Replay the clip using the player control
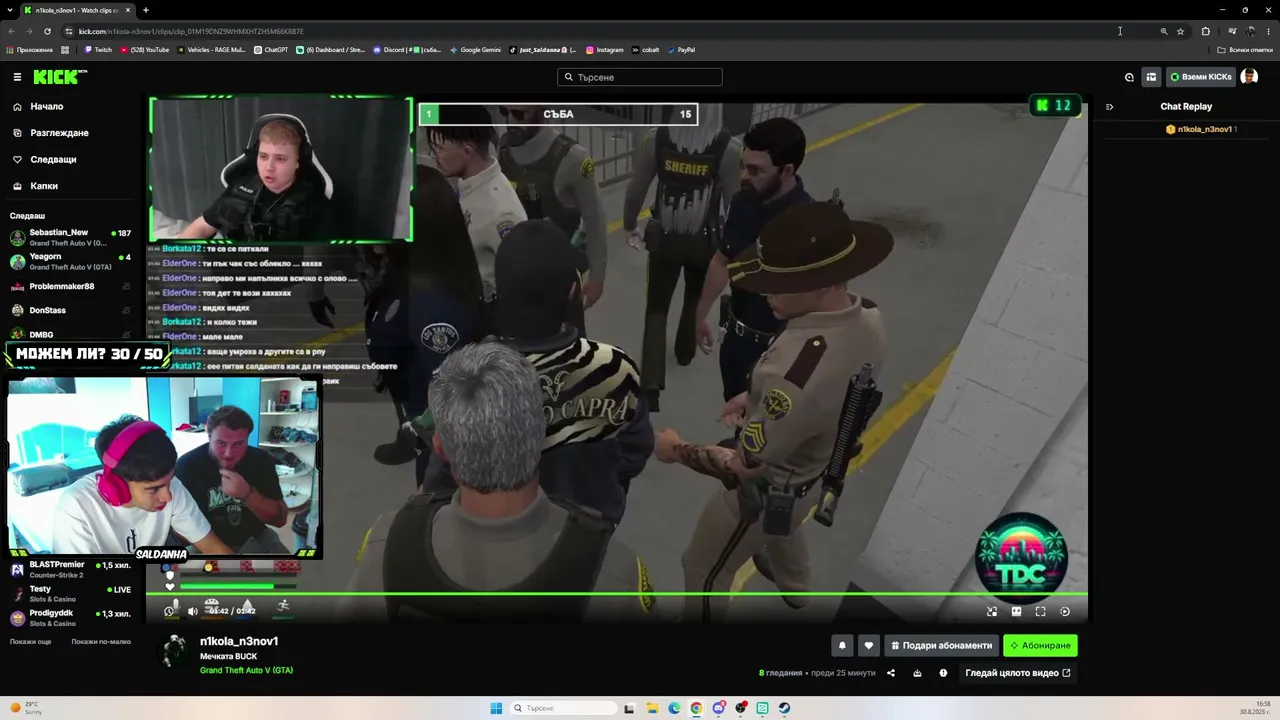 (169, 611)
